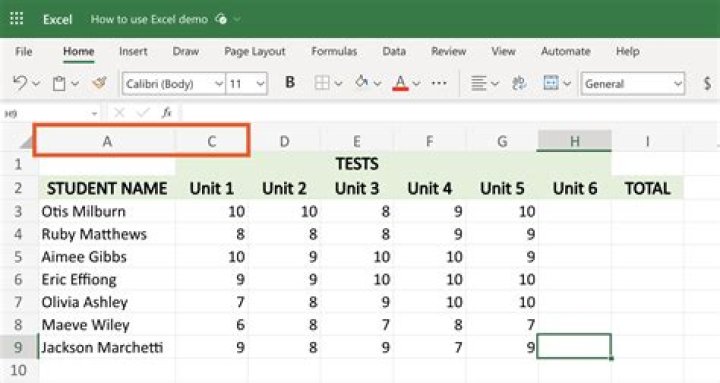Image resolution: width=720 pixels, height=383 pixels.
Task: Click the 'TOTAL' header cell
Action: pos(647,188)
